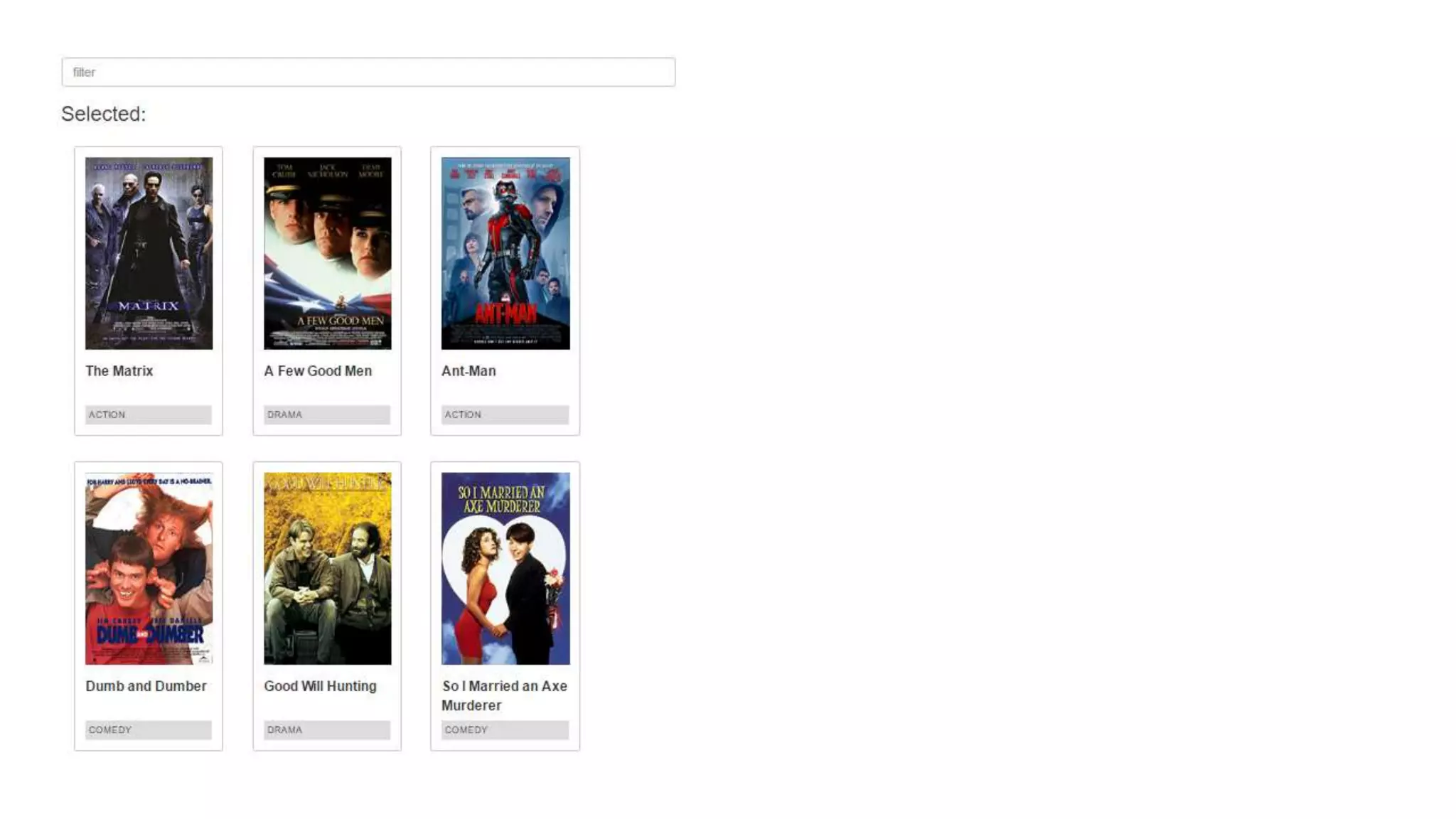
Task: Select The Matrix movie poster
Action: [149, 253]
